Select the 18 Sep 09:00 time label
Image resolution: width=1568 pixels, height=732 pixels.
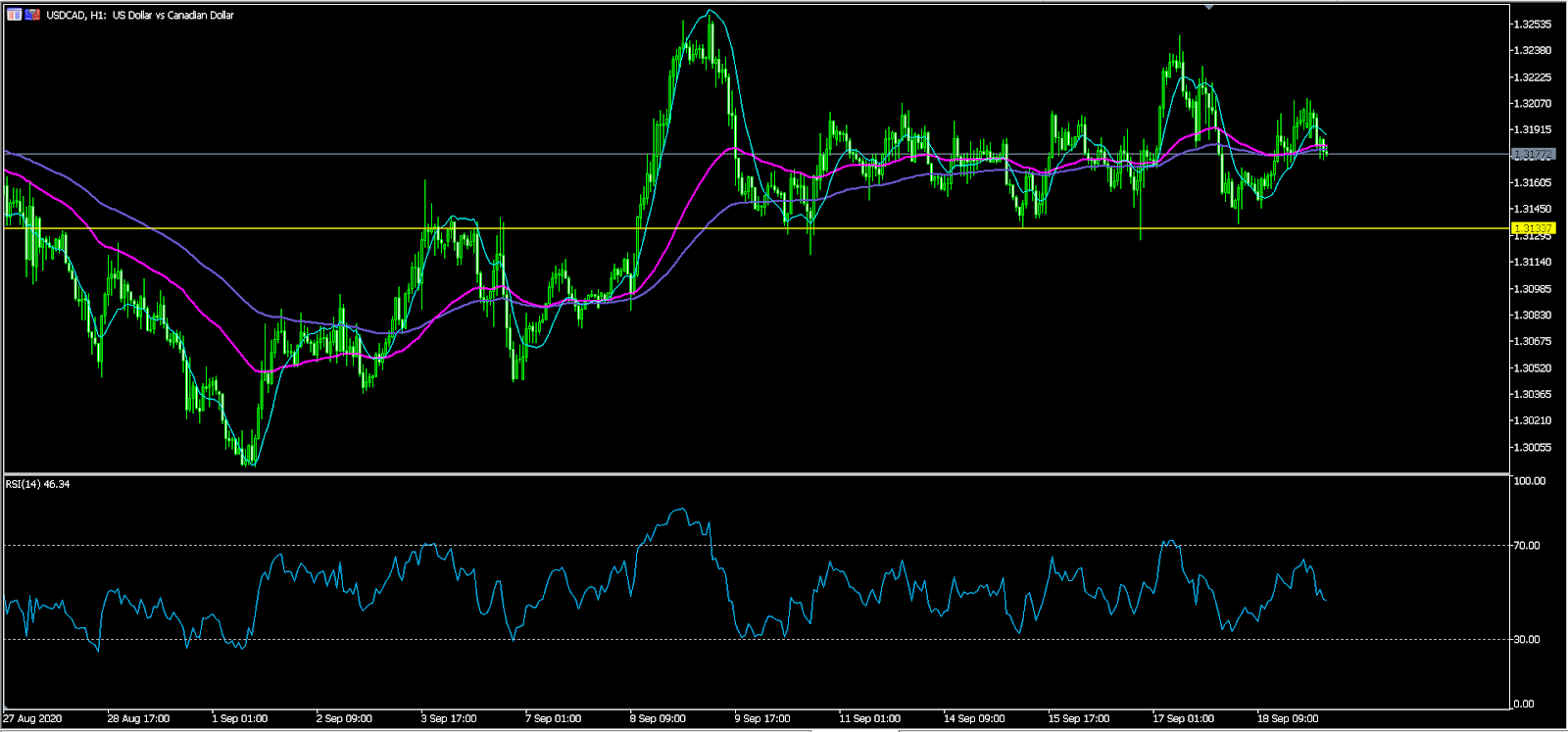coord(1287,718)
